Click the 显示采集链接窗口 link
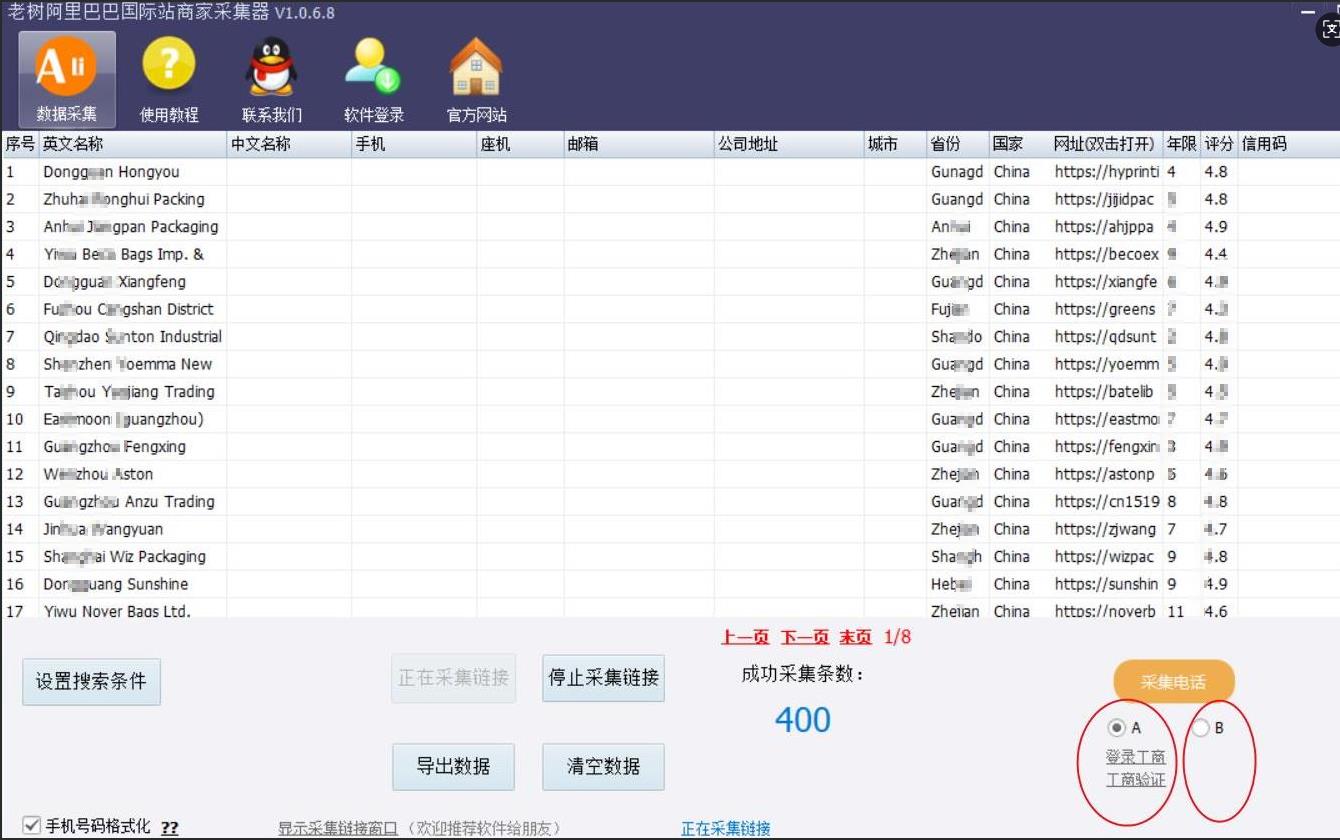 (337, 828)
